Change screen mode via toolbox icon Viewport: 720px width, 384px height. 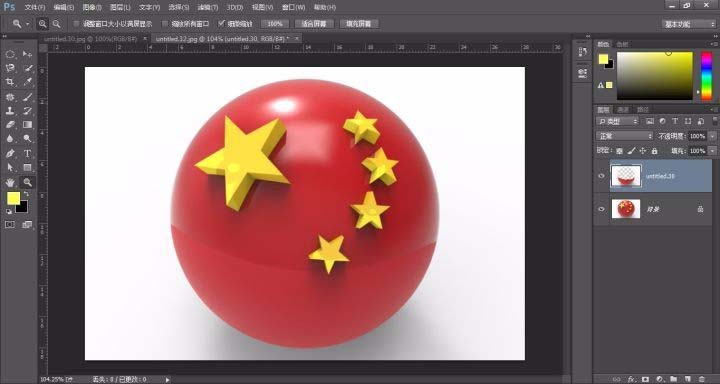pyautogui.click(x=28, y=225)
